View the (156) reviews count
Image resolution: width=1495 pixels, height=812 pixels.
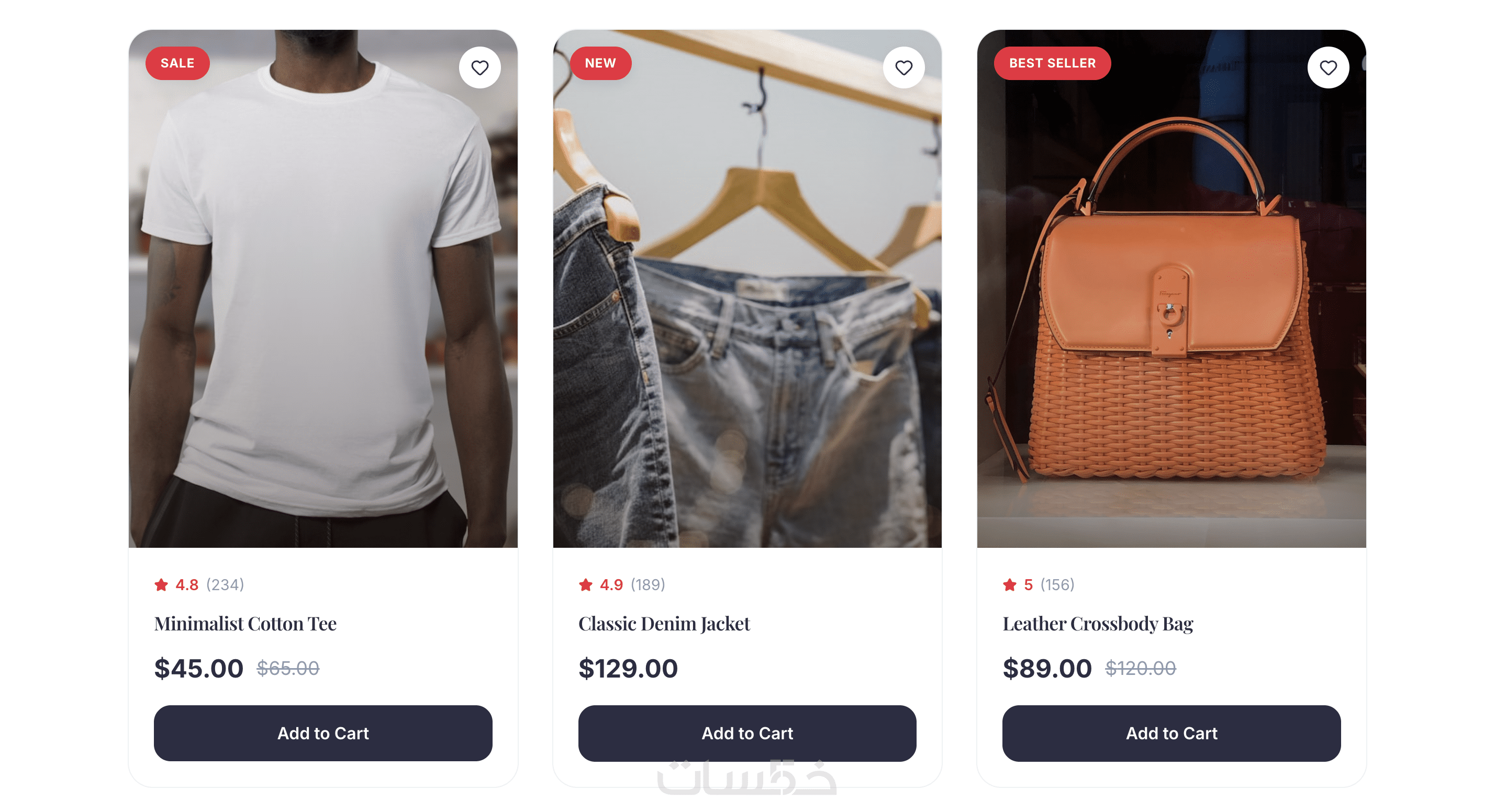(x=1057, y=584)
